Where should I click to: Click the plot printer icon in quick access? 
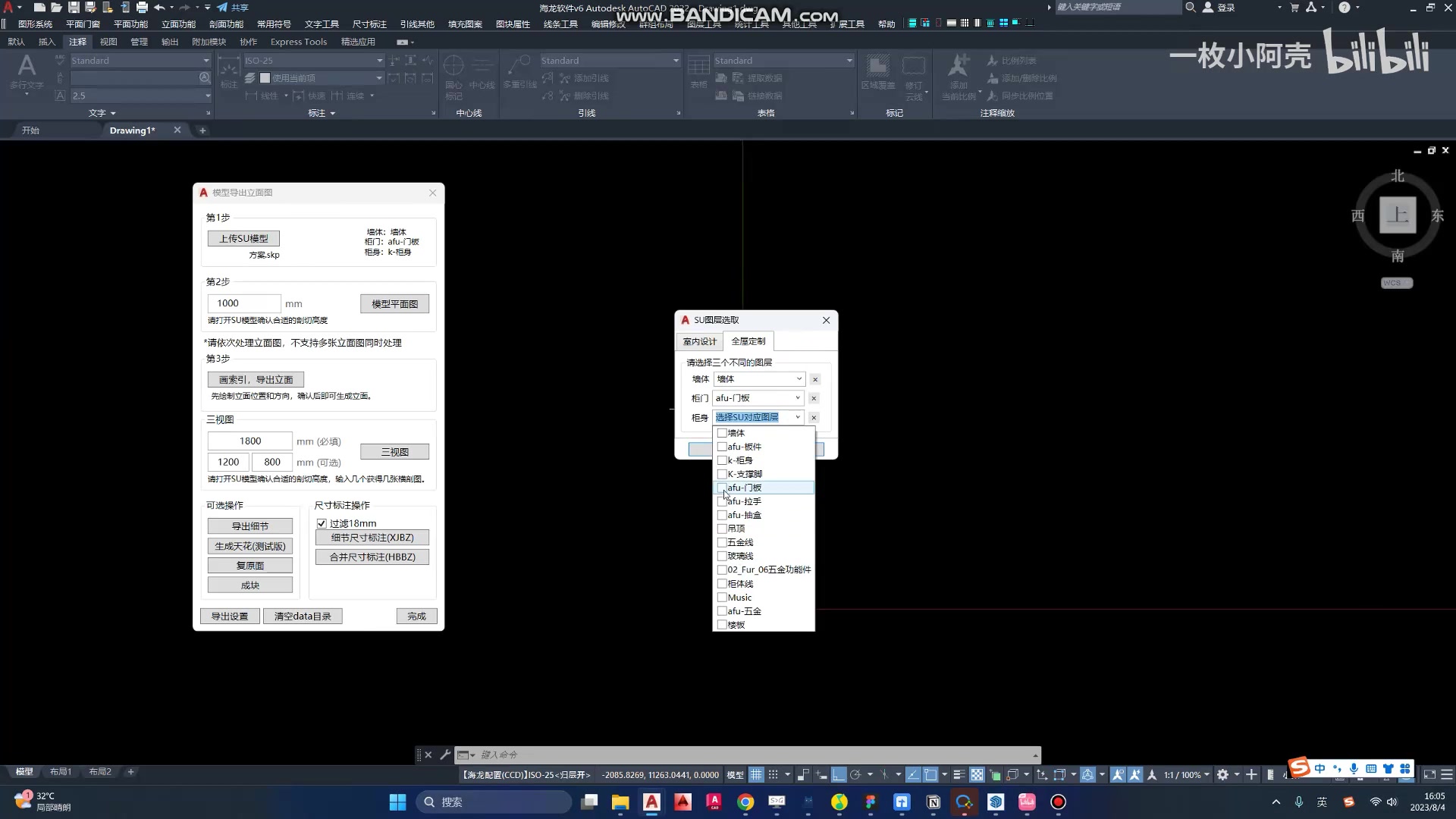142,8
